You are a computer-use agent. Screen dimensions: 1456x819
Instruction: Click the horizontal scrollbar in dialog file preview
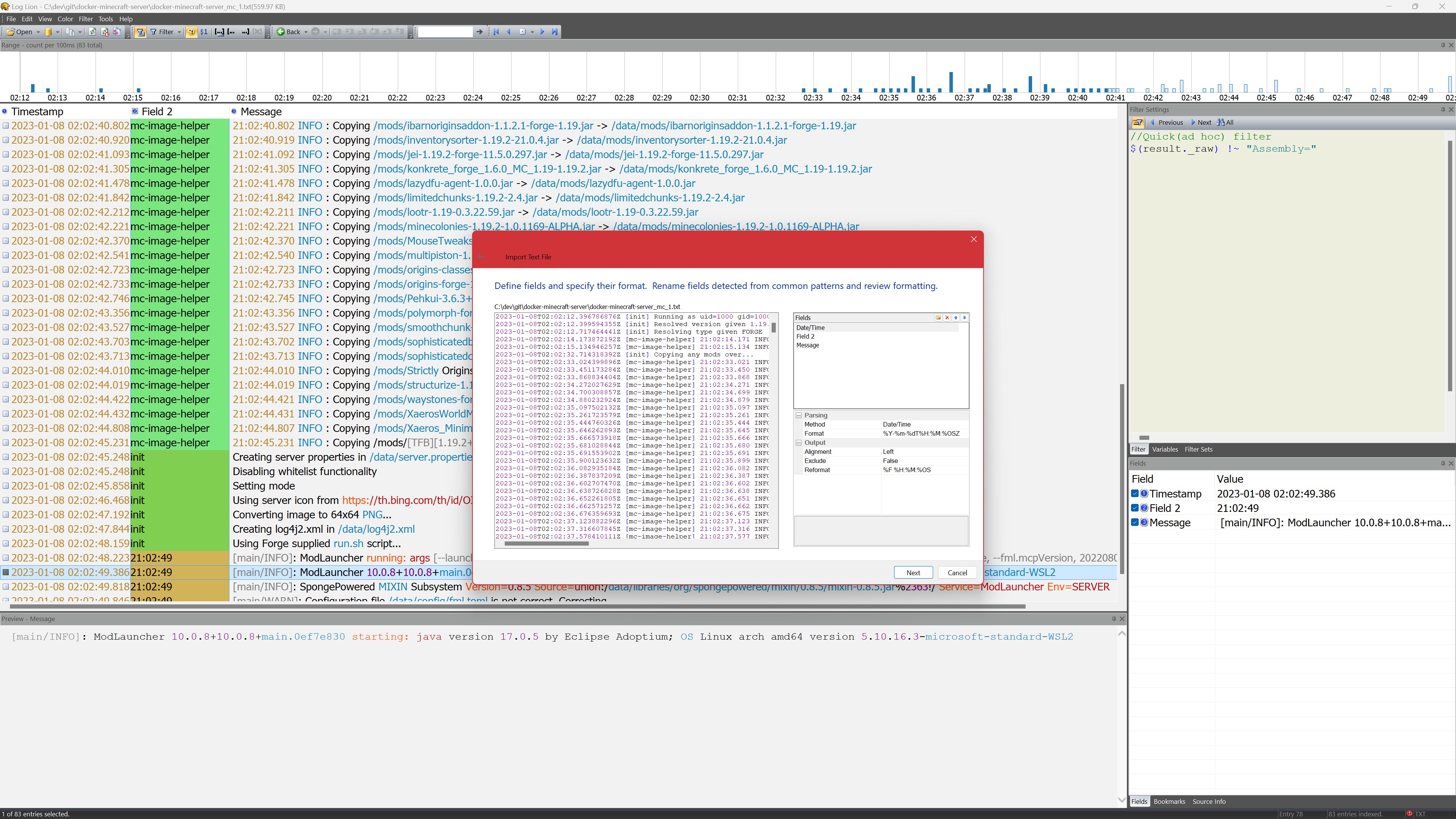coord(546,544)
